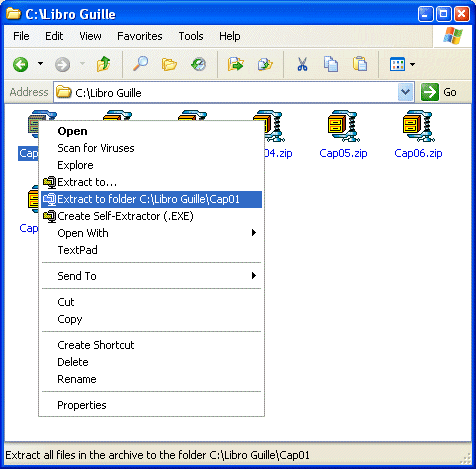Screen dimensions: 476x469
Task: Expand the Send To submenu
Action: [152, 276]
